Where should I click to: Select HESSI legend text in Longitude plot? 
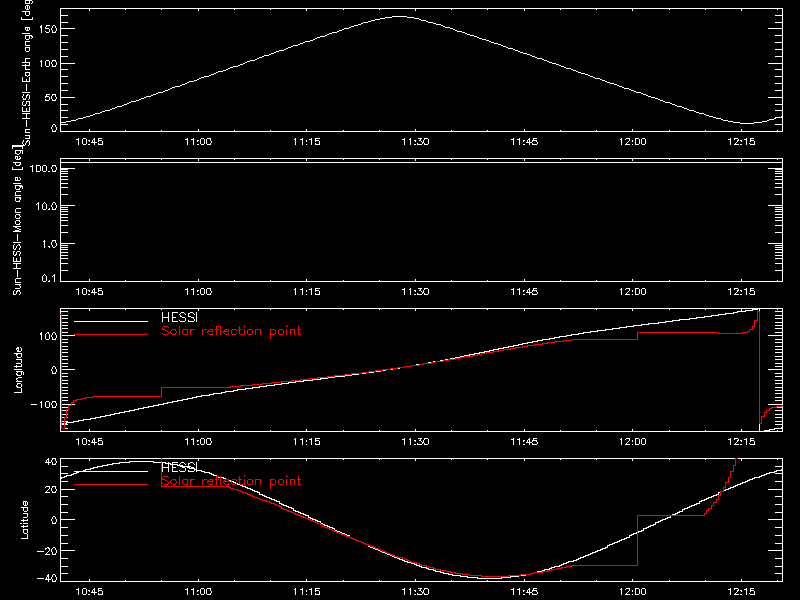point(179,317)
